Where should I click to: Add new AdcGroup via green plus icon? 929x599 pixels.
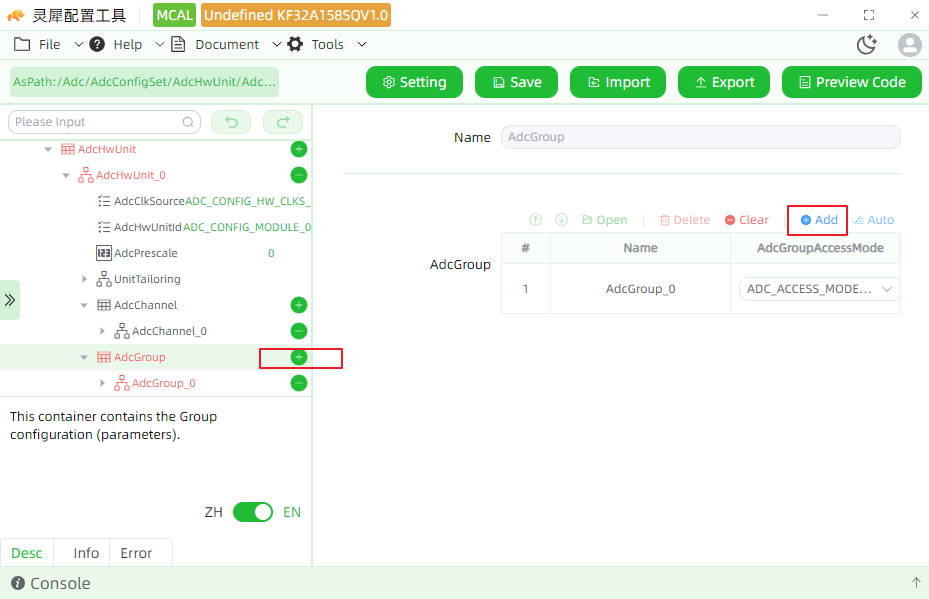tap(299, 357)
